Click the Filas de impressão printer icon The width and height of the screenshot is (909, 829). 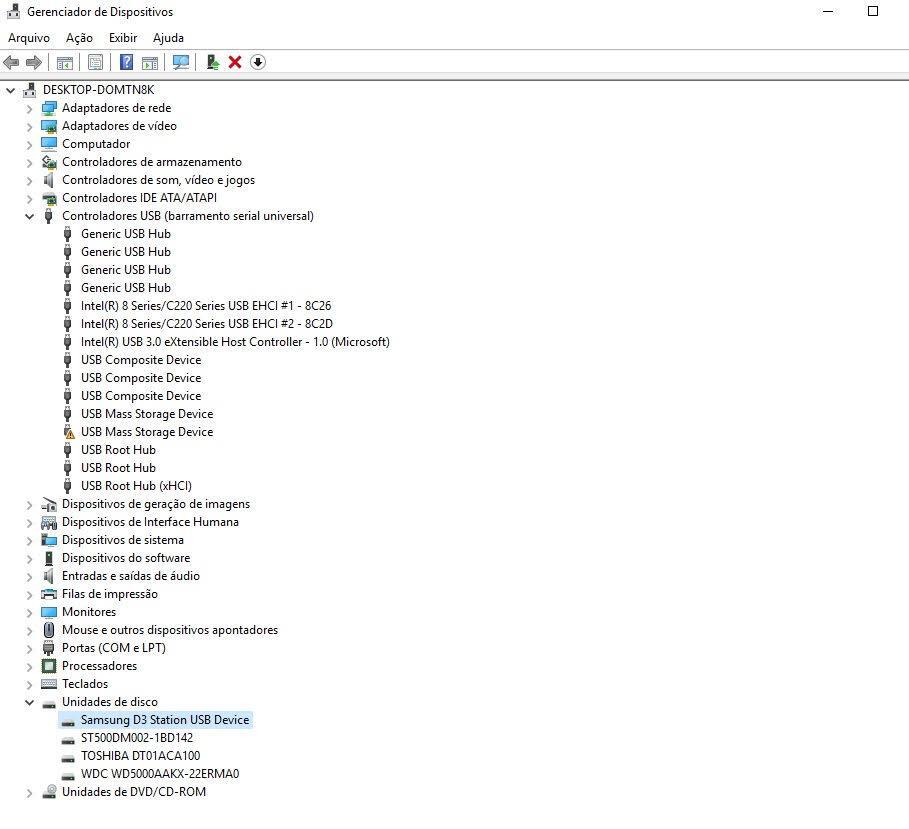point(49,594)
